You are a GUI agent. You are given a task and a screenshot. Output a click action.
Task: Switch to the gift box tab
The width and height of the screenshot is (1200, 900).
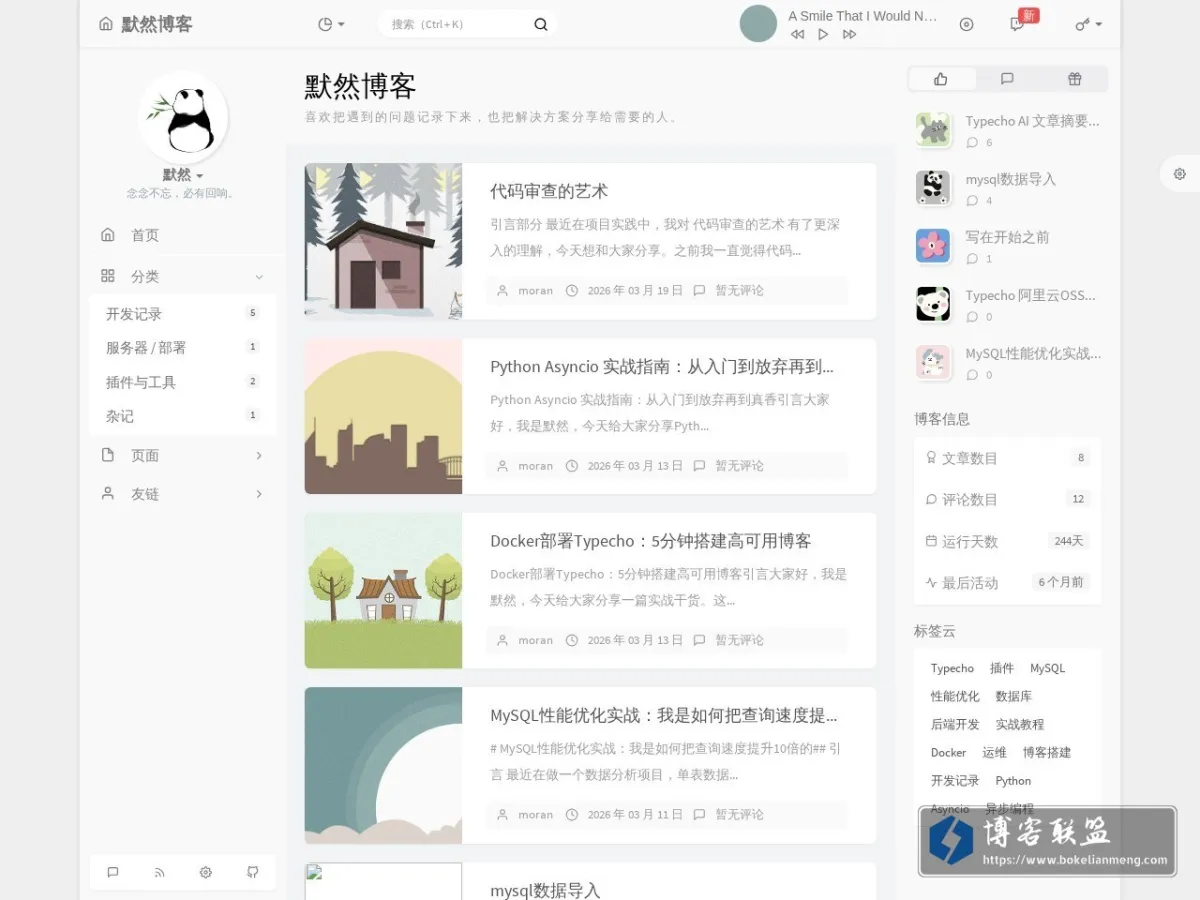click(1074, 79)
